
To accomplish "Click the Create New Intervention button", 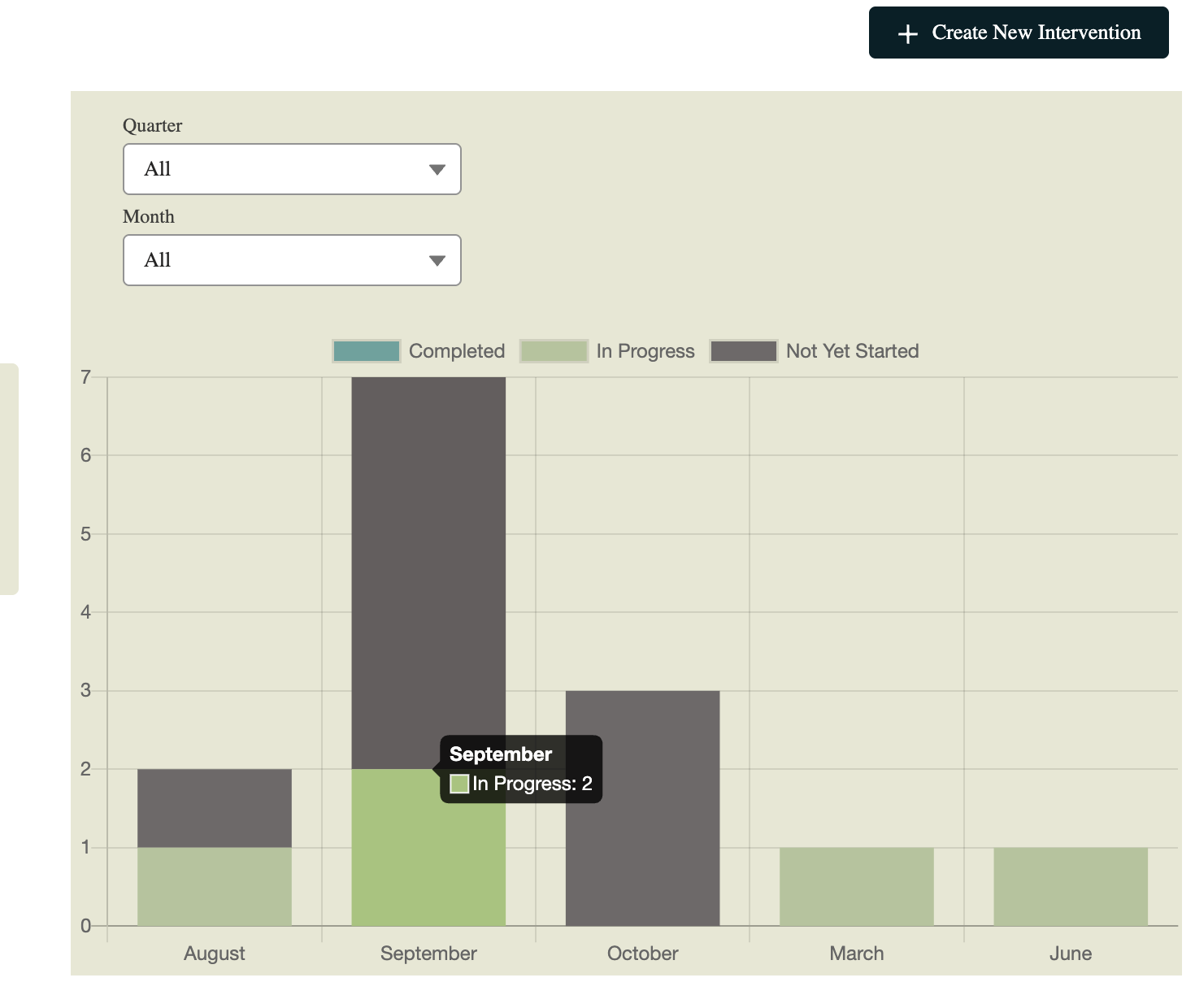I will 1019,33.
